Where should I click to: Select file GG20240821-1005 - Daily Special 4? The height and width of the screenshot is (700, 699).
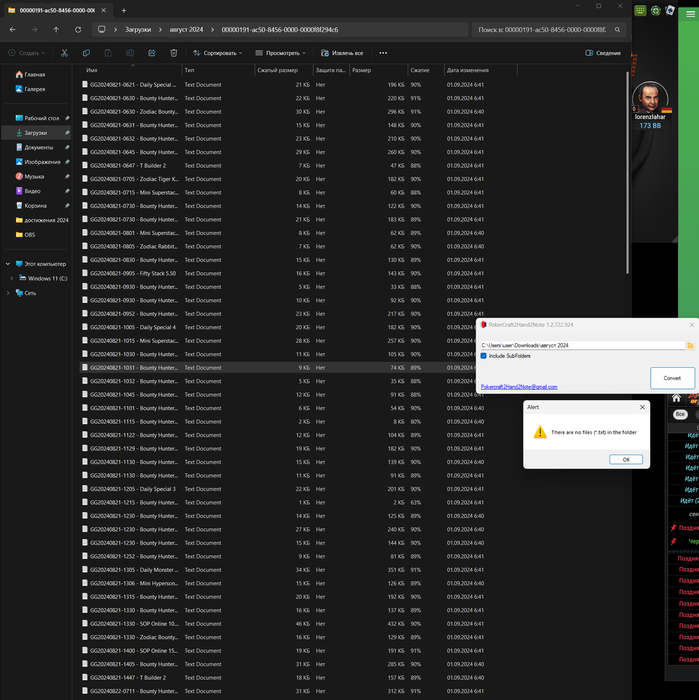[x=133, y=327]
